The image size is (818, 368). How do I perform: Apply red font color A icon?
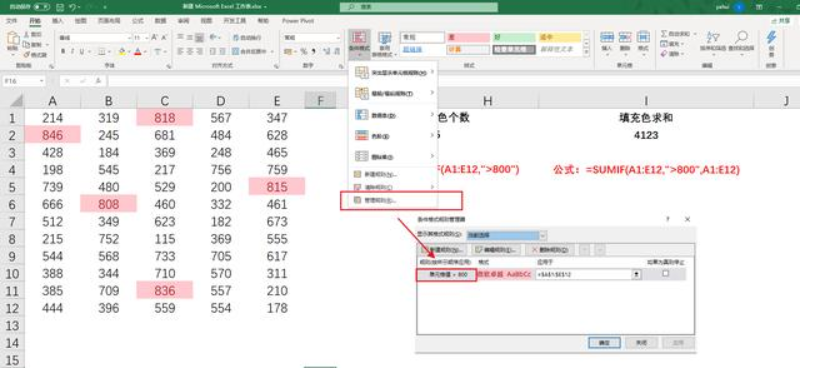pos(138,51)
